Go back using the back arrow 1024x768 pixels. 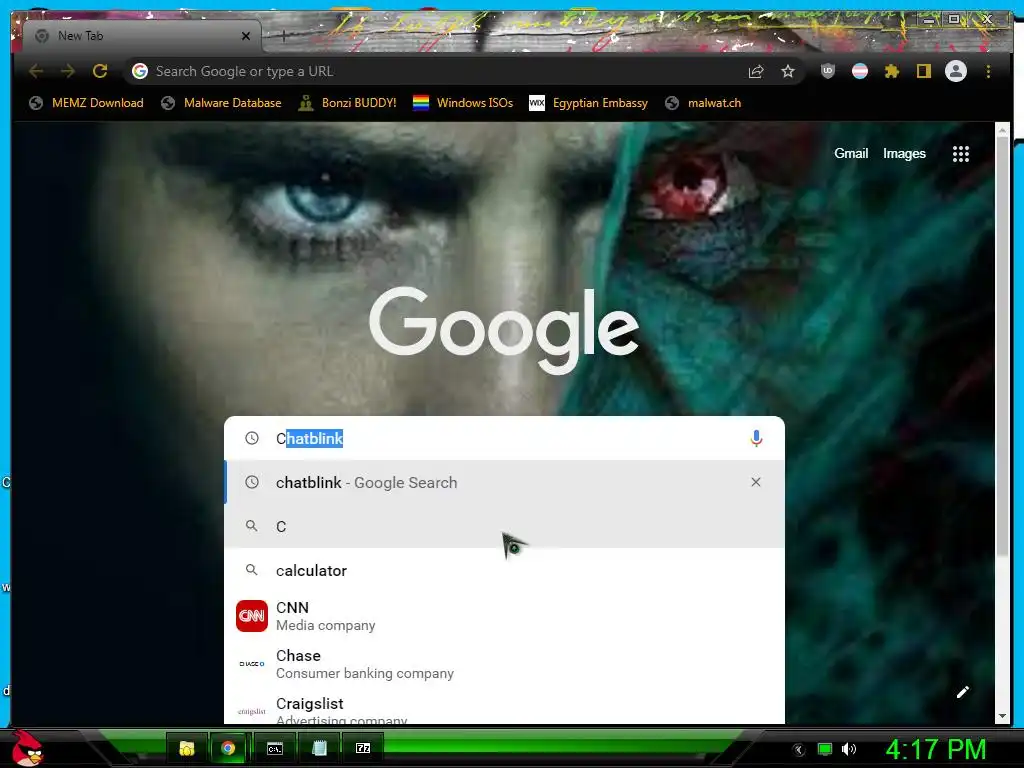36,71
